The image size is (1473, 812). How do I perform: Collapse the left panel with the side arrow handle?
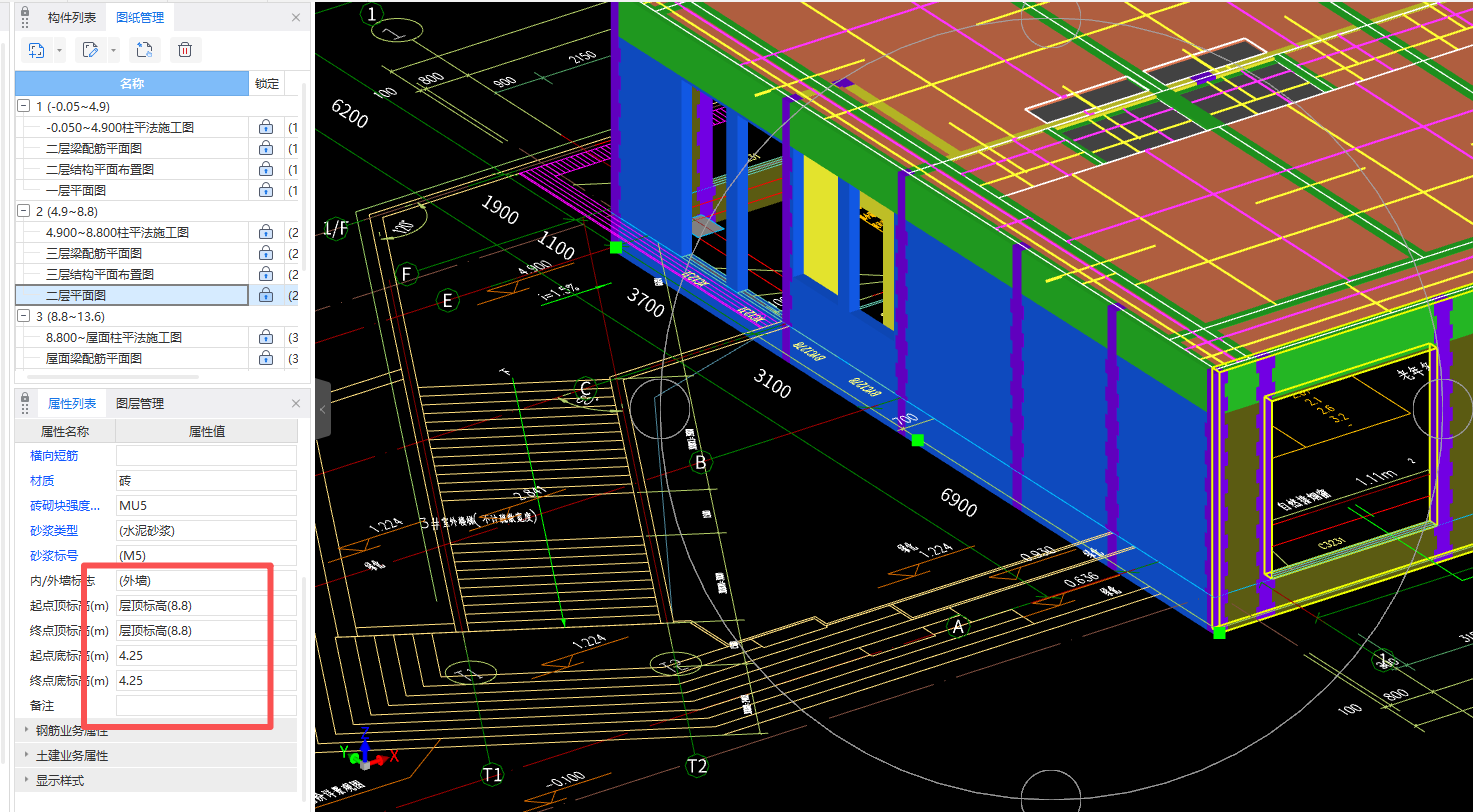coord(323,409)
